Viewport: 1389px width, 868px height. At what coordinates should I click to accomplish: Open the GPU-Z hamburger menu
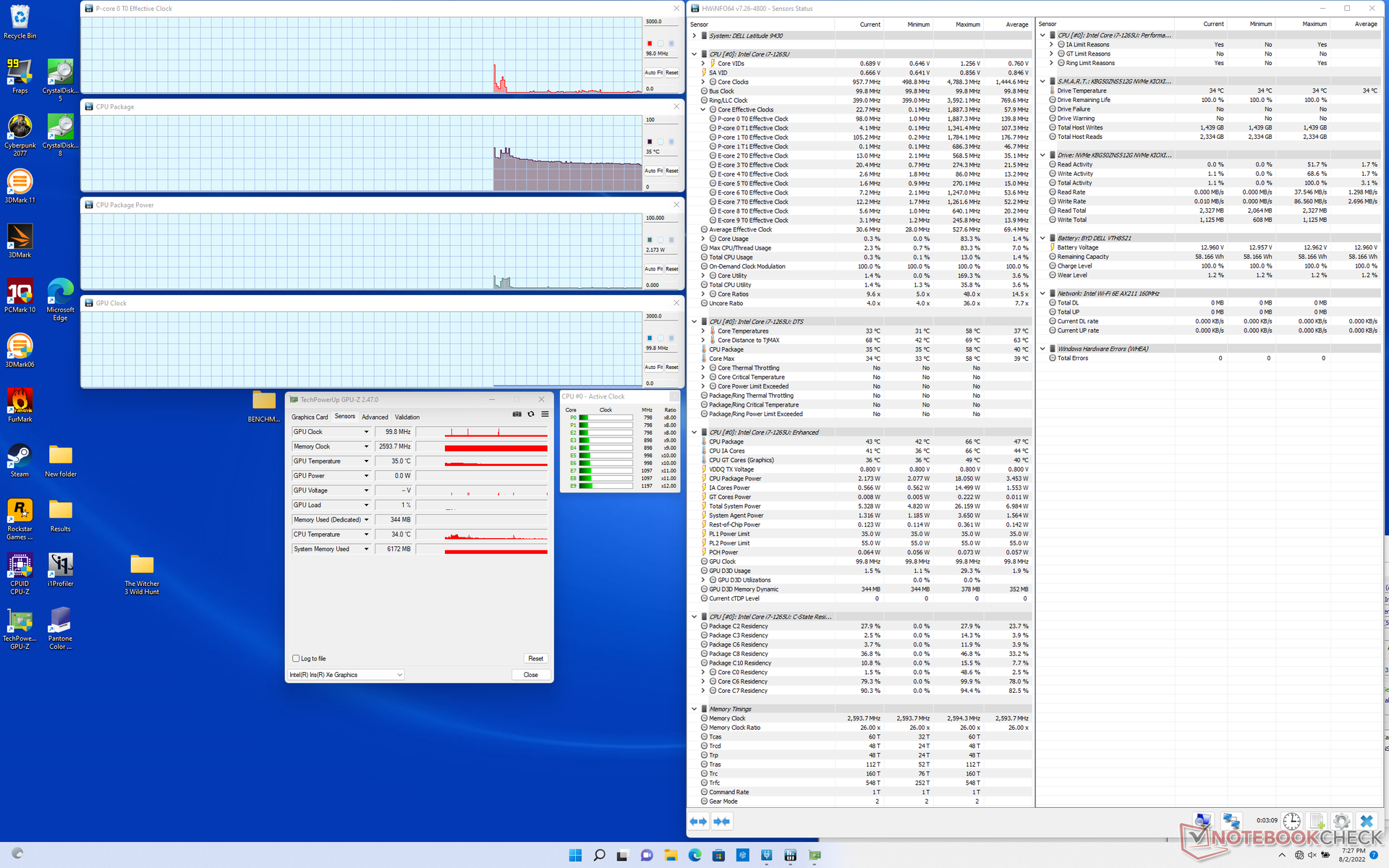tap(545, 414)
